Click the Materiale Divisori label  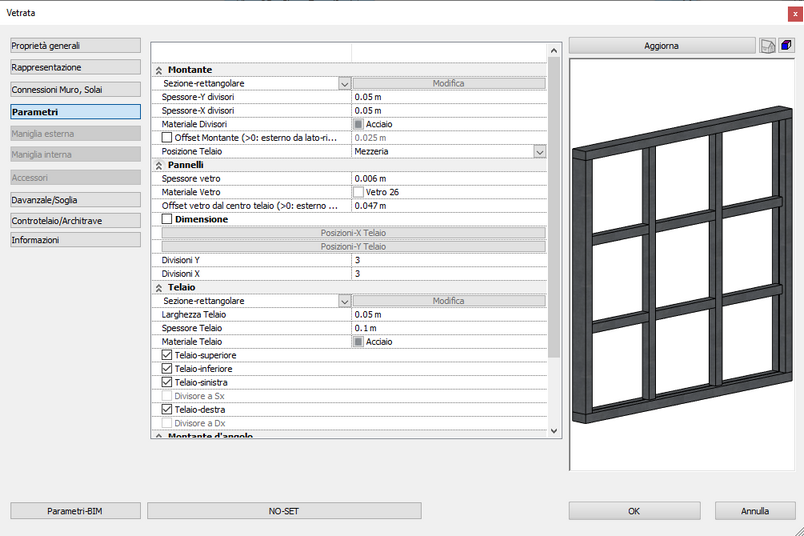point(194,124)
